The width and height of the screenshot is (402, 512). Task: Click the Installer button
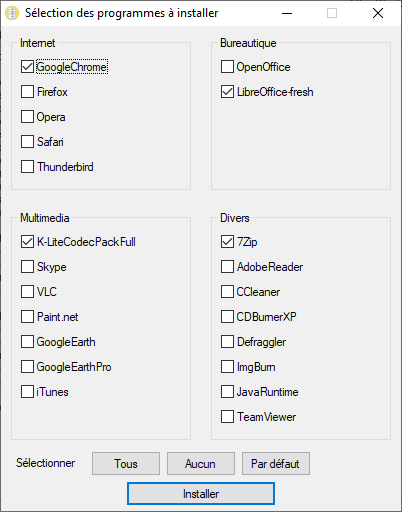(201, 493)
